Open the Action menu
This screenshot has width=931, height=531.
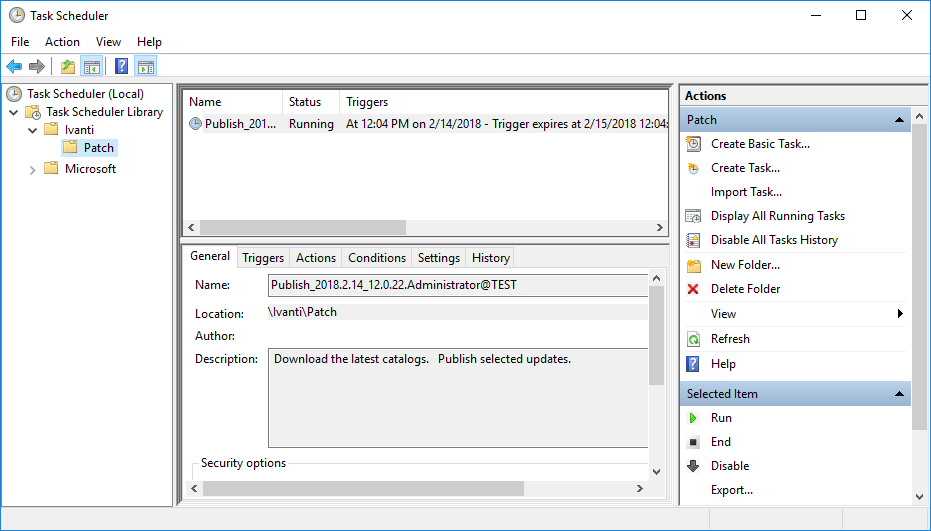tap(62, 42)
